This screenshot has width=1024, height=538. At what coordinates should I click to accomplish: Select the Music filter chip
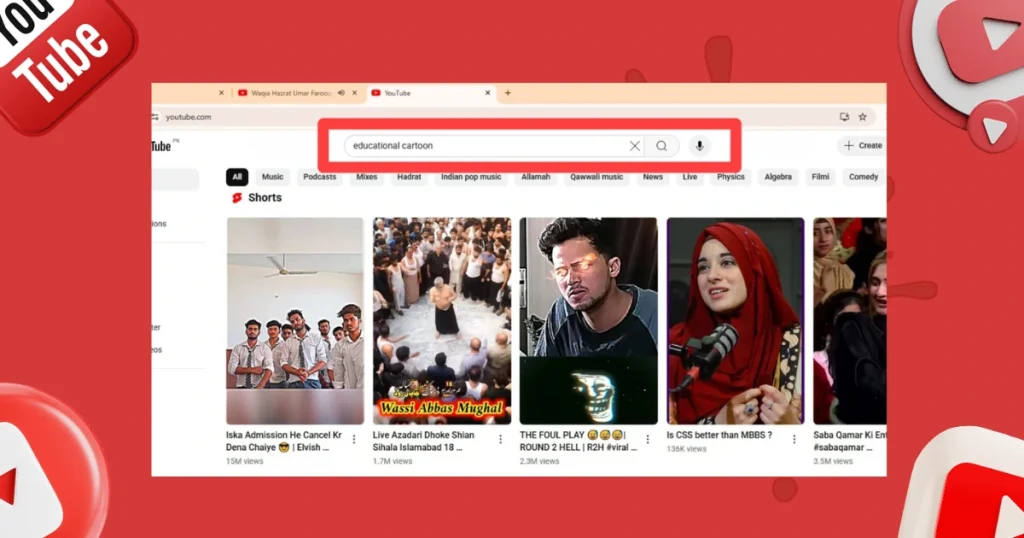[272, 177]
